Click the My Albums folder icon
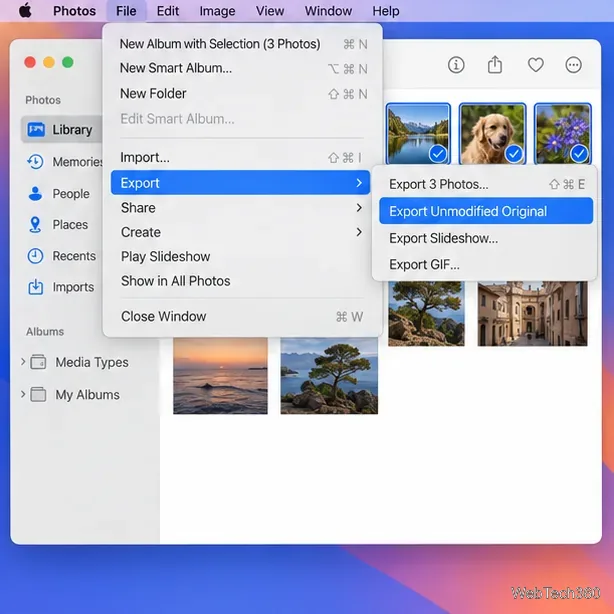Viewport: 614px width, 614px height. coord(38,394)
